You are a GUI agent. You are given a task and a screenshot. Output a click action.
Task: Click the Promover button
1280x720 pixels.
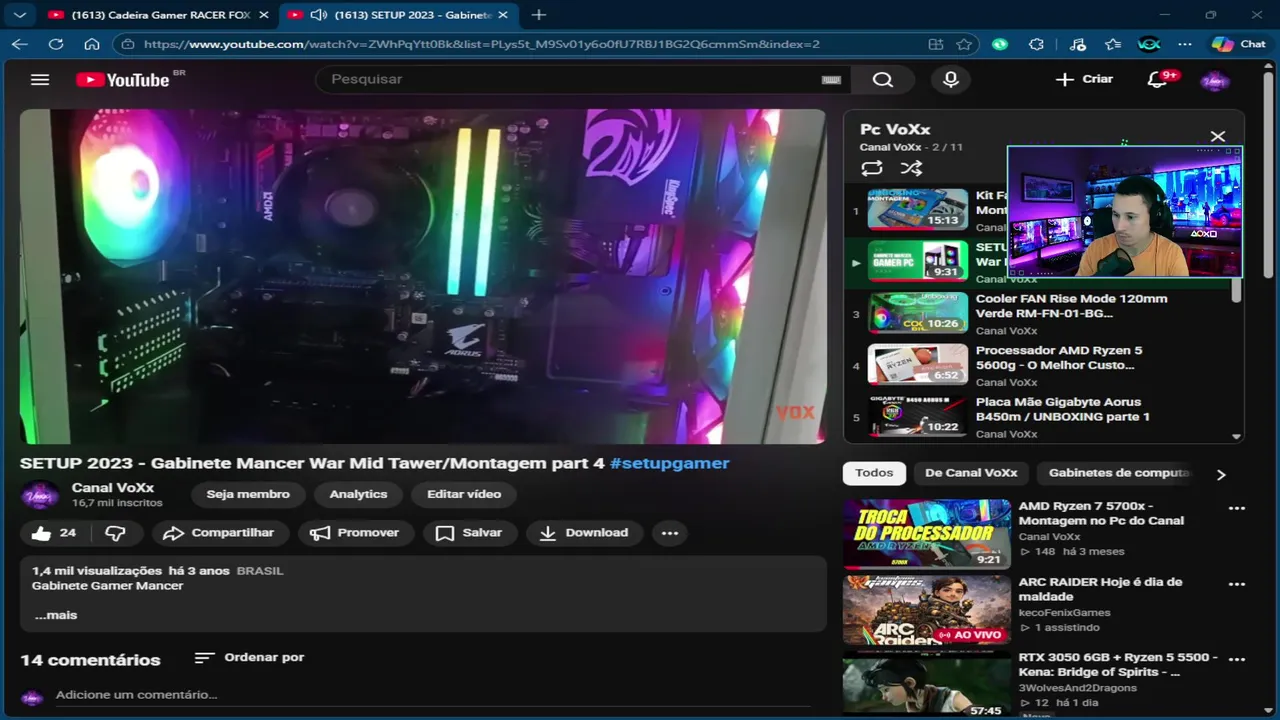pos(355,533)
